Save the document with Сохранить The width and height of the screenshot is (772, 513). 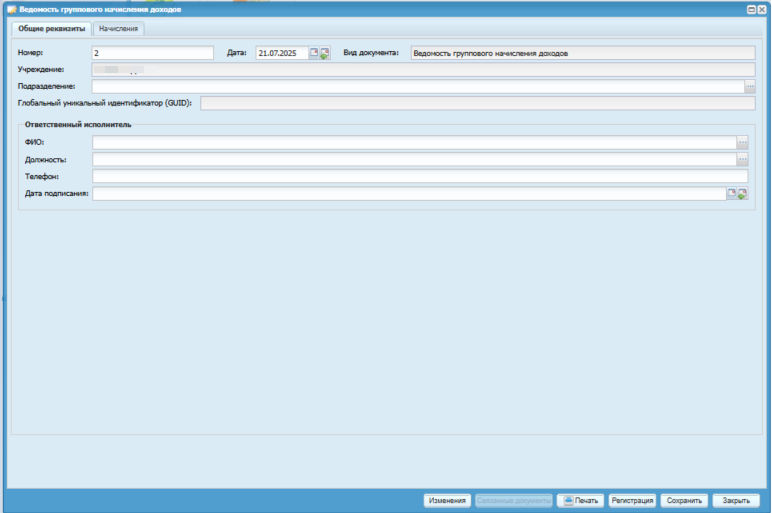(684, 500)
